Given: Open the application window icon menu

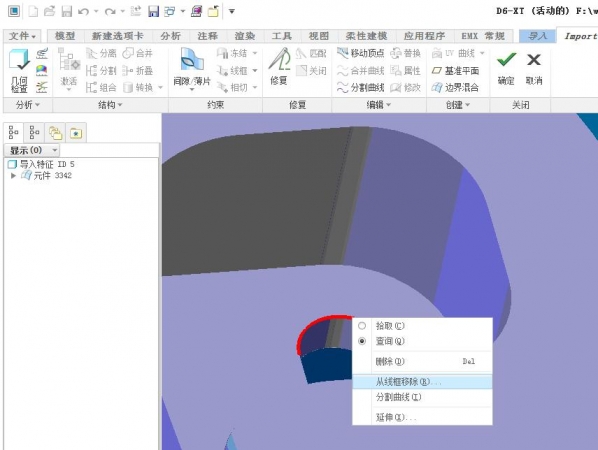Looking at the screenshot, I should click(14, 11).
